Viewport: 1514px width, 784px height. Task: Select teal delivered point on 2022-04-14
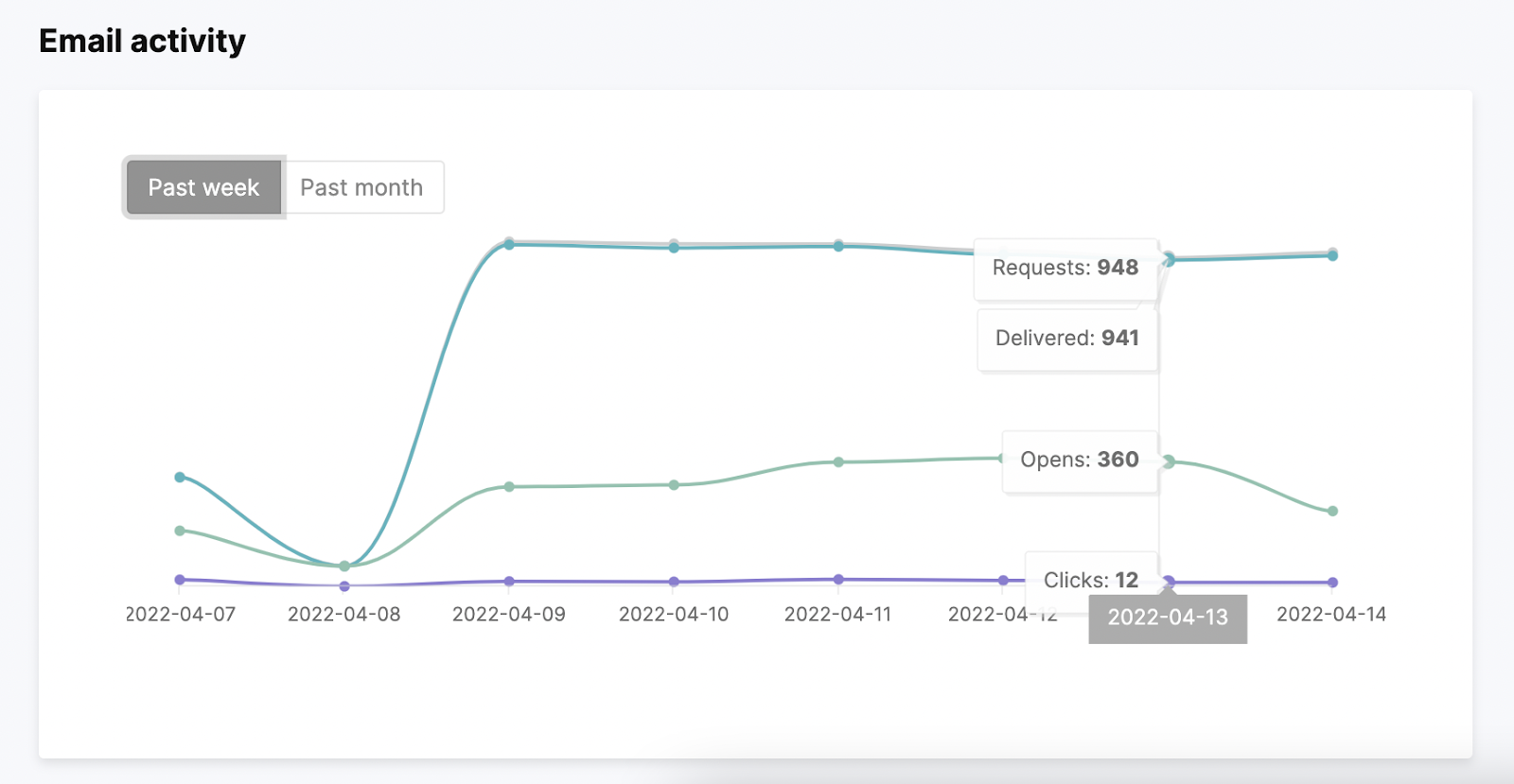point(1332,255)
